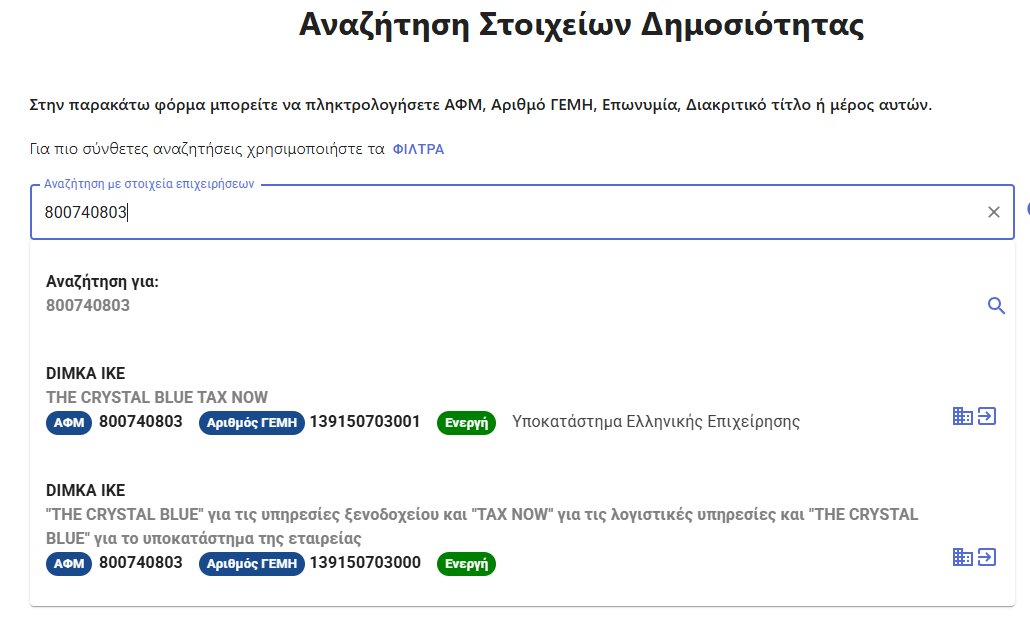Click the field label Αναζήτηση με στοιχεία επιχειρήσεων
This screenshot has width=1030, height=624.
149,184
